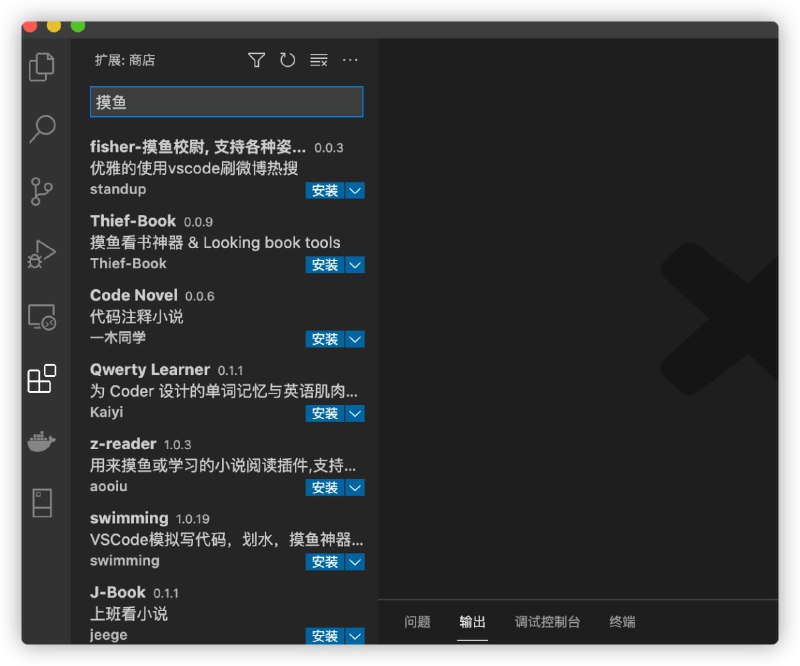The image size is (800, 666).
Task: Open the swimming 1.0.19 extension title
Action: click(129, 518)
